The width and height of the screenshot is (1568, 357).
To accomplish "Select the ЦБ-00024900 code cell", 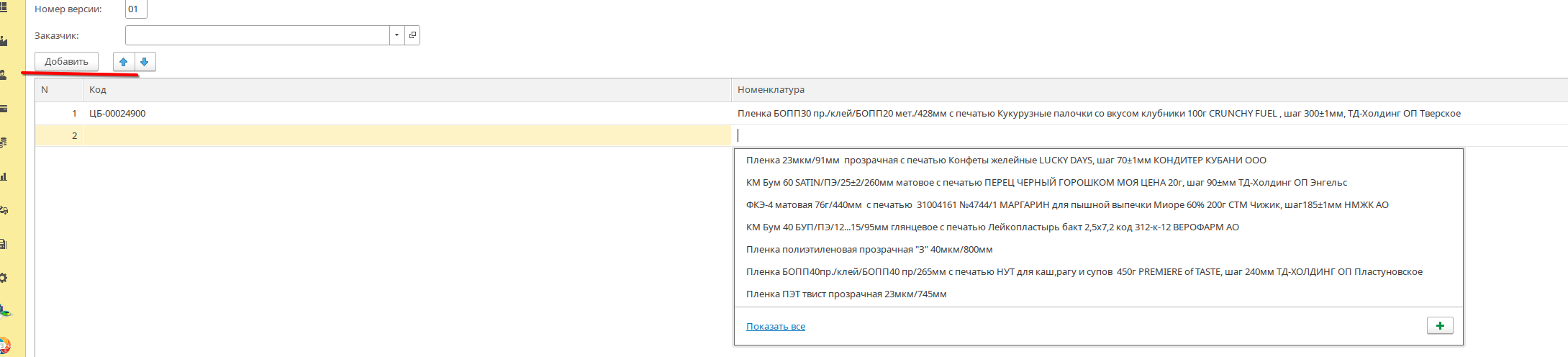I will click(x=117, y=113).
